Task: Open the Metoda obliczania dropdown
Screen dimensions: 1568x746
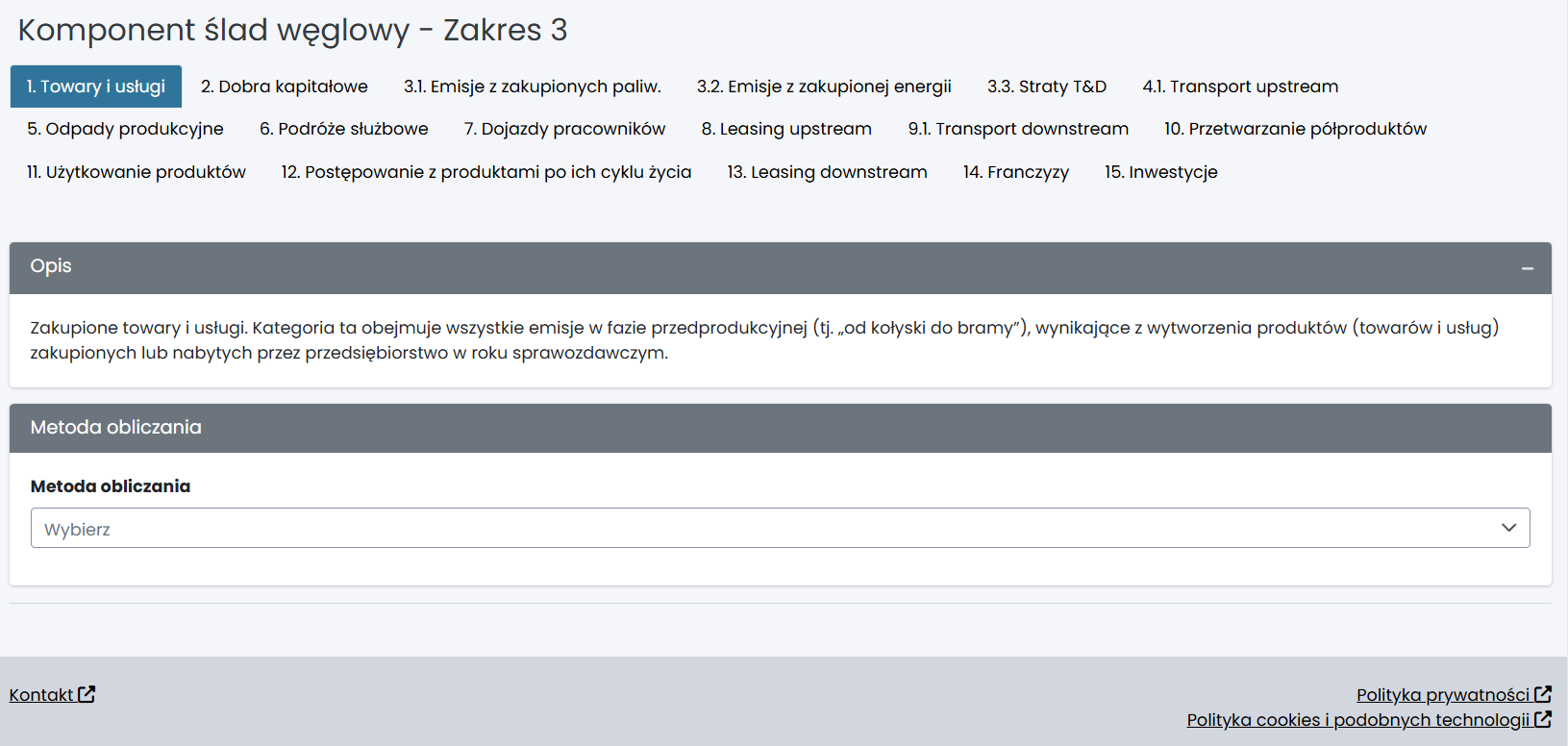Action: [x=780, y=529]
